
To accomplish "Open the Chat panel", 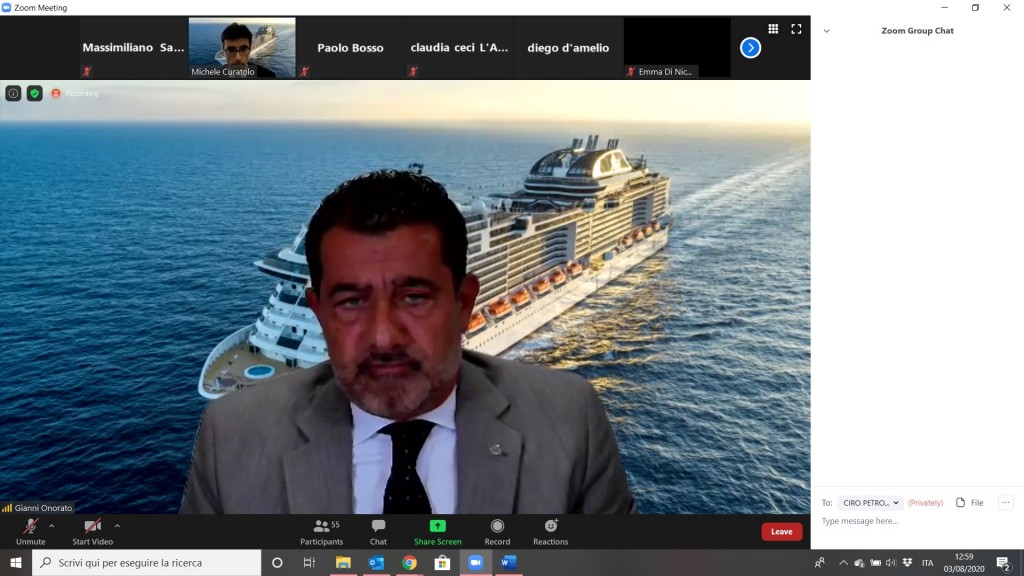I will (x=378, y=531).
